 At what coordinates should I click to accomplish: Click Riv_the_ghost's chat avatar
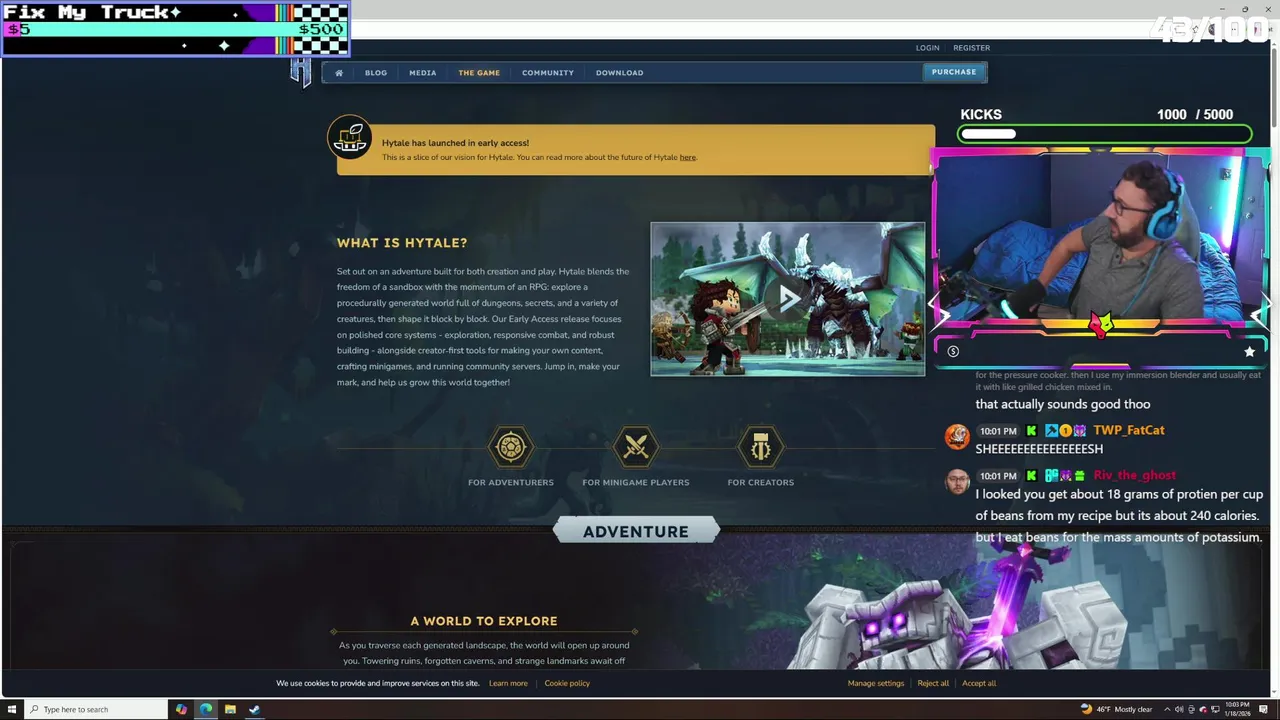pyautogui.click(x=957, y=481)
